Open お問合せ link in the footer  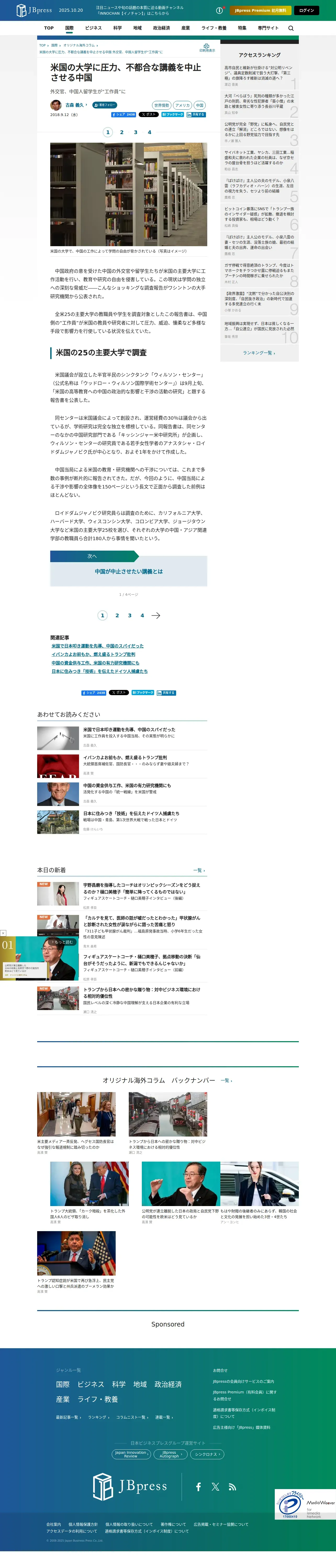click(x=220, y=1370)
